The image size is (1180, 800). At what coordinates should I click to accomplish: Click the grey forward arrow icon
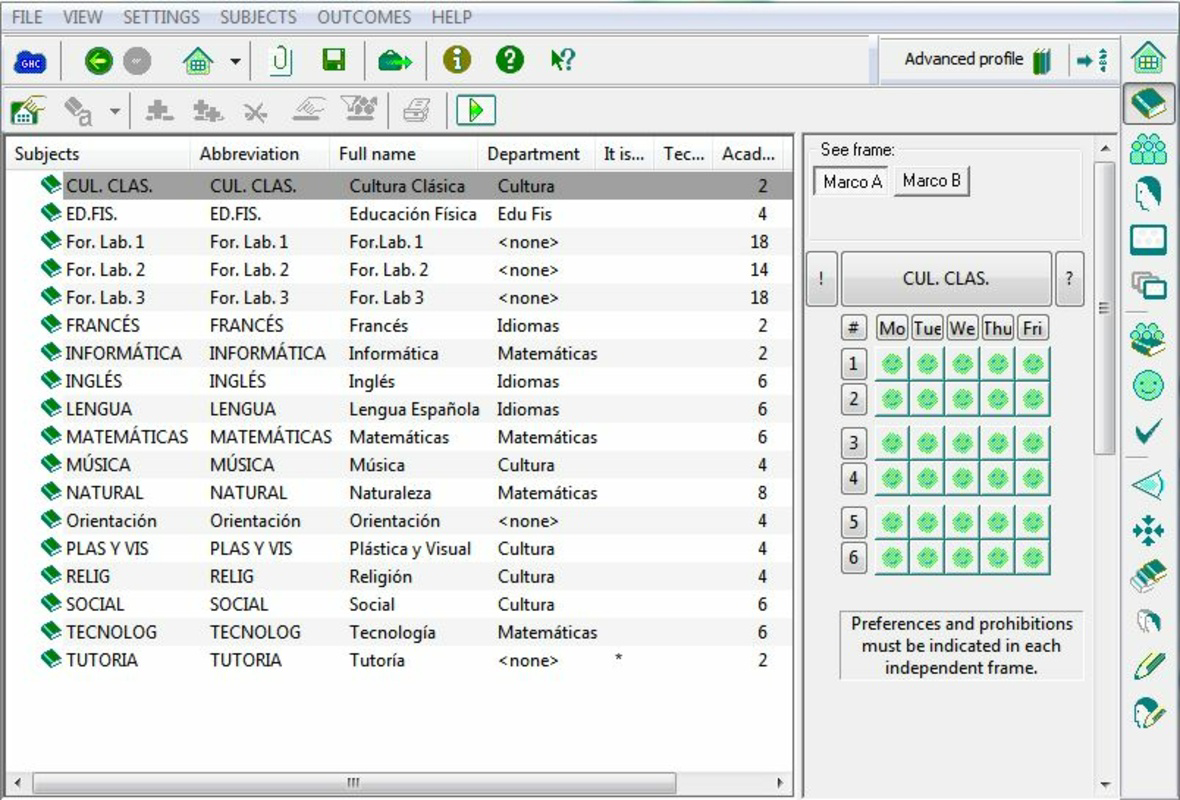point(137,60)
